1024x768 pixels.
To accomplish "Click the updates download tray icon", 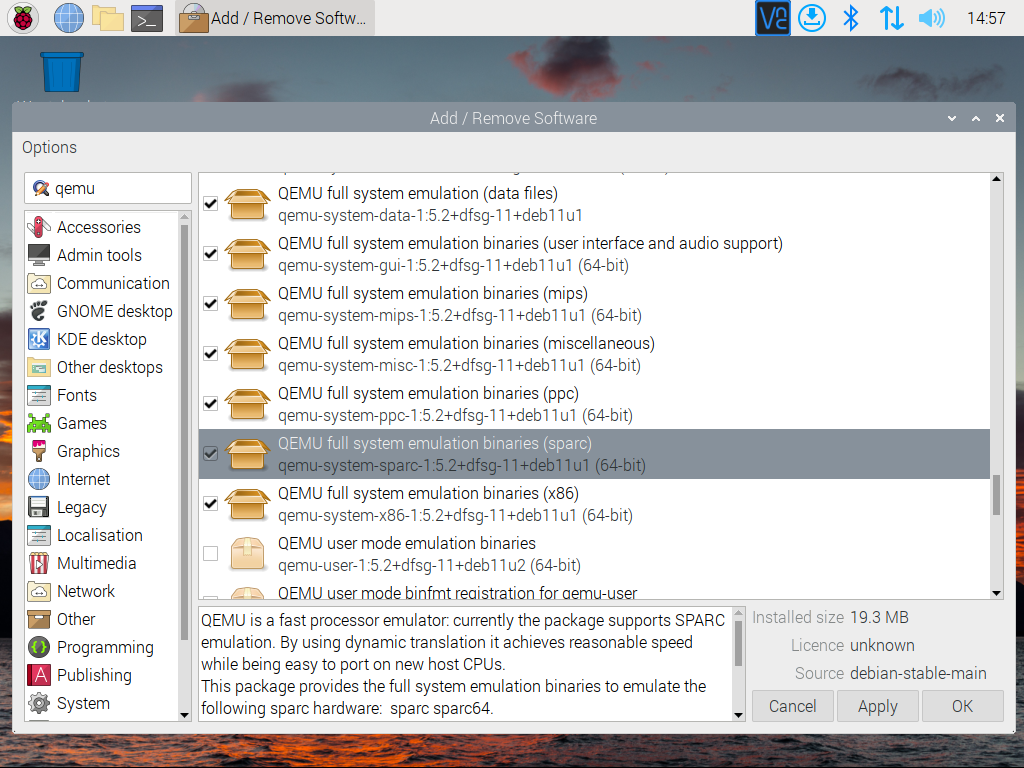I will [x=812, y=18].
